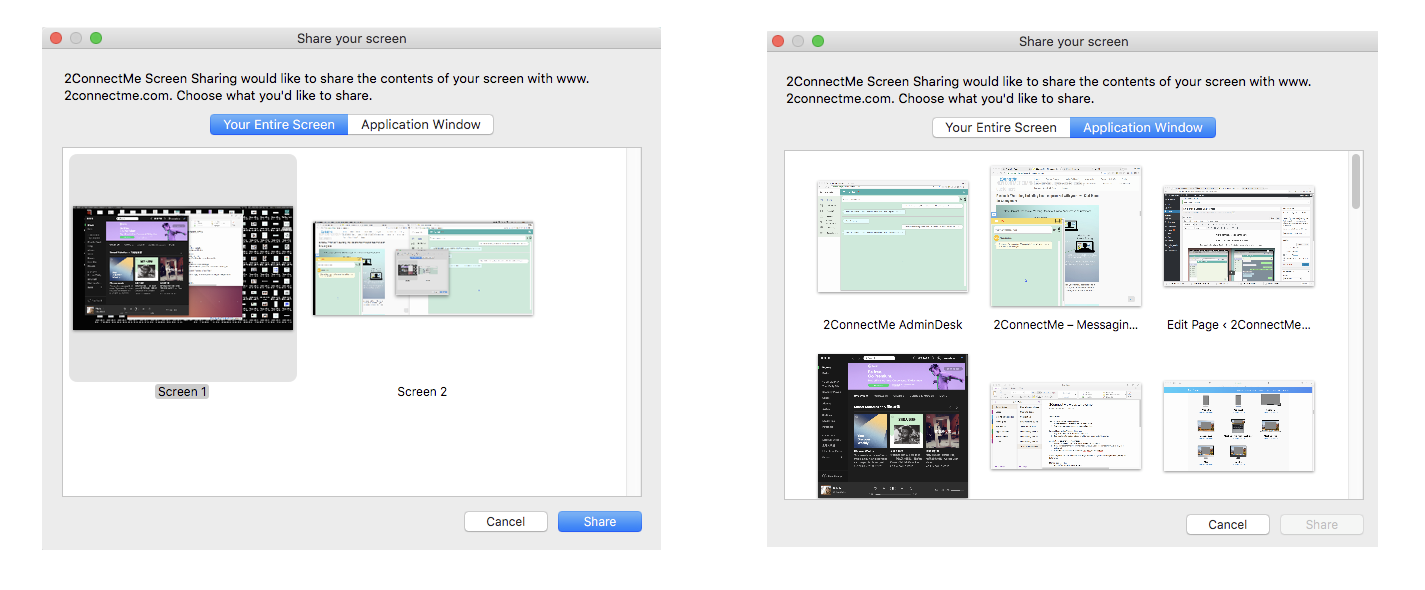This screenshot has height=590, width=1425.
Task: Select the notes document window thumbnail
Action: (1065, 426)
